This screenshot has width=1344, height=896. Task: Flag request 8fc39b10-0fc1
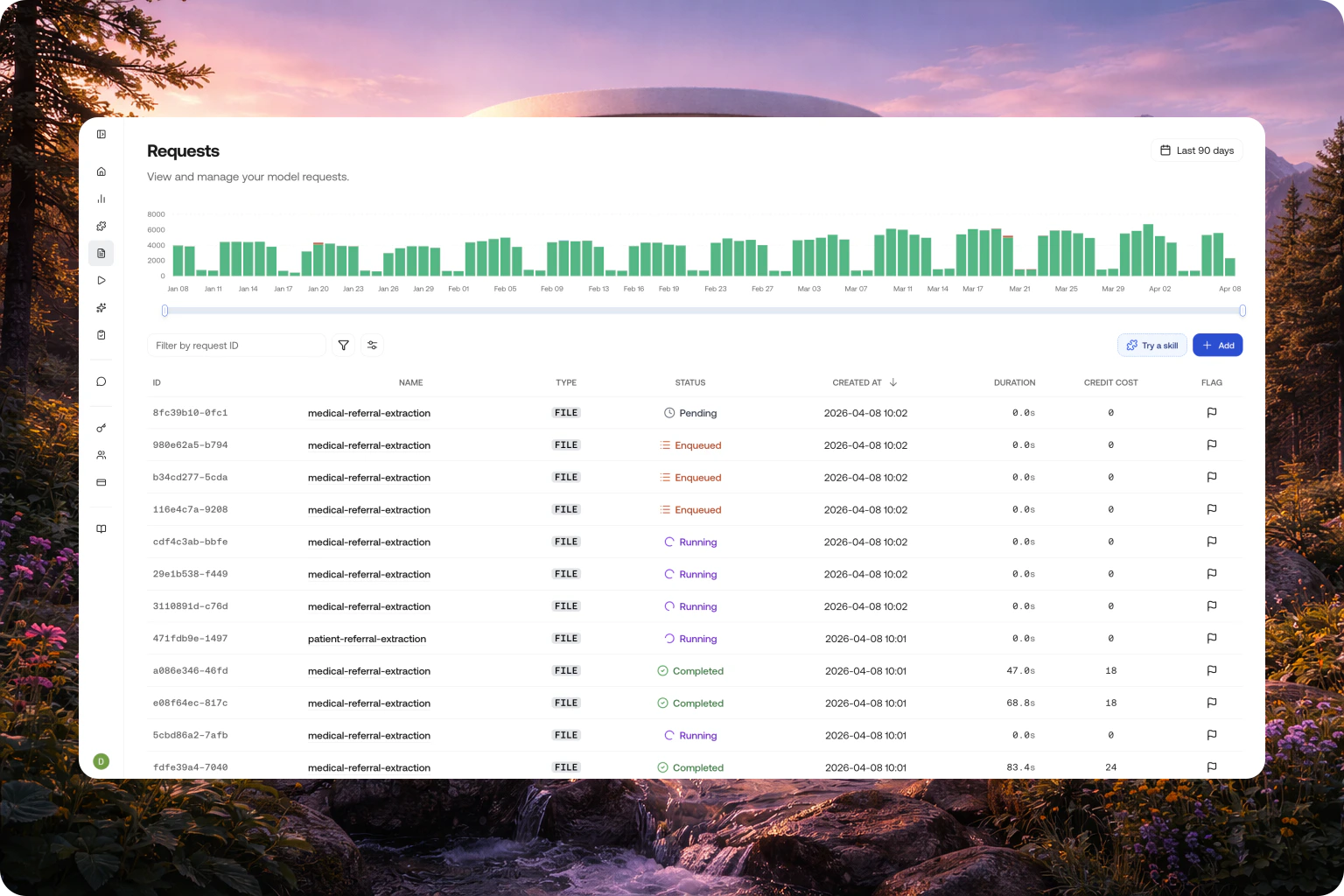[1212, 413]
